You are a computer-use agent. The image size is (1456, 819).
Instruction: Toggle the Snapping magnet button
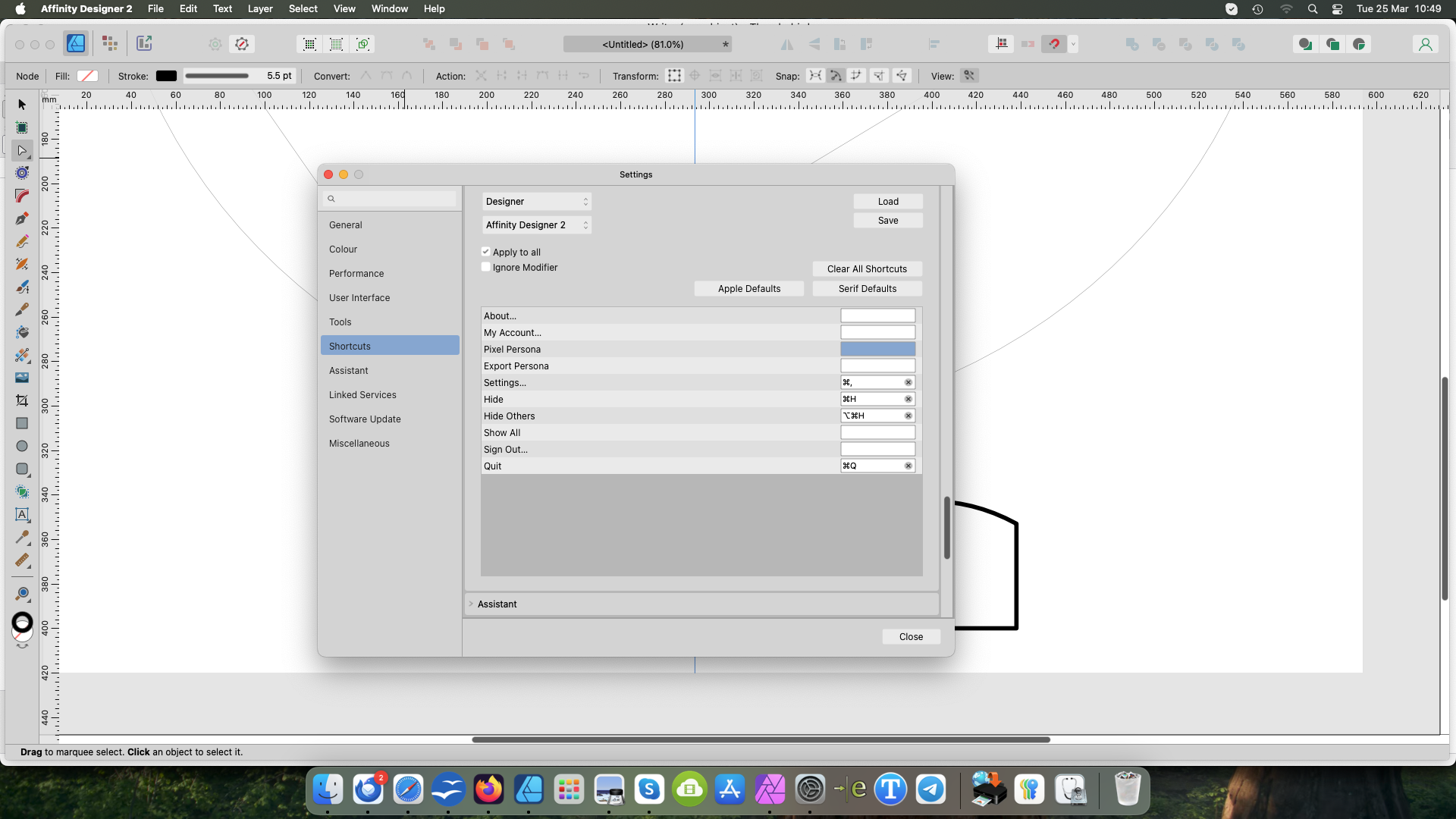coord(1054,44)
